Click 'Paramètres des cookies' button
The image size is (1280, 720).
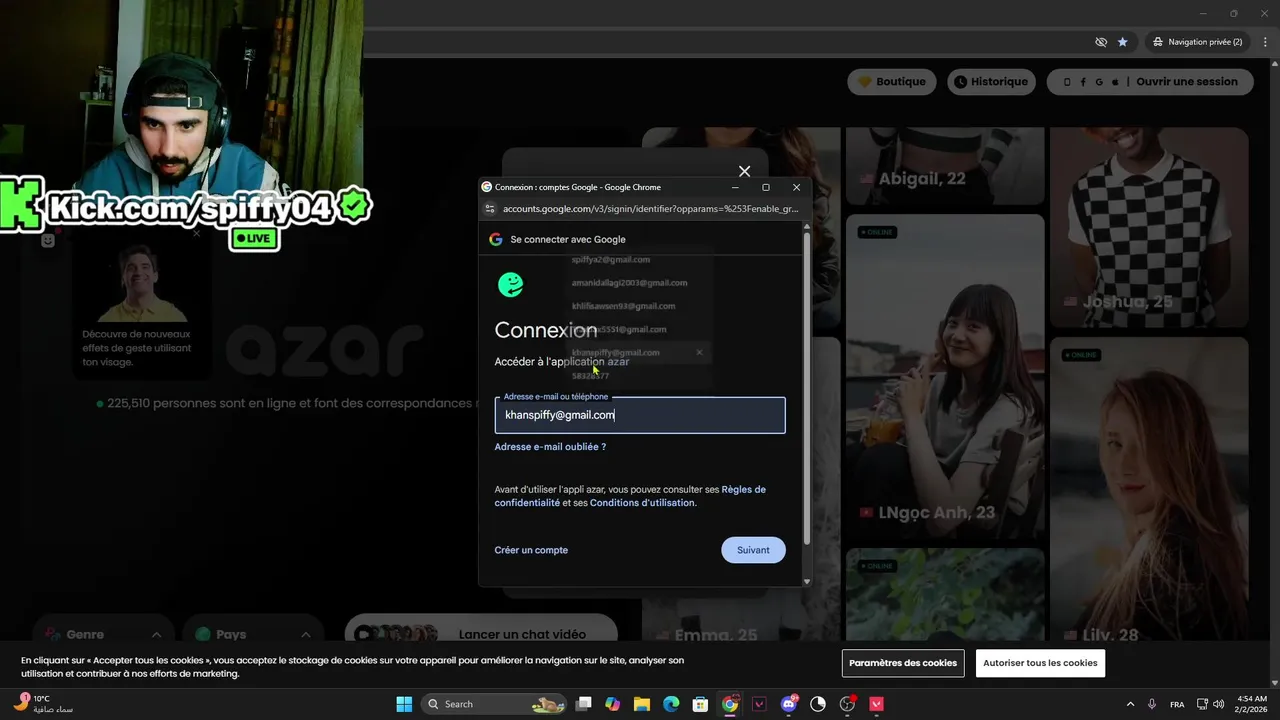point(904,663)
